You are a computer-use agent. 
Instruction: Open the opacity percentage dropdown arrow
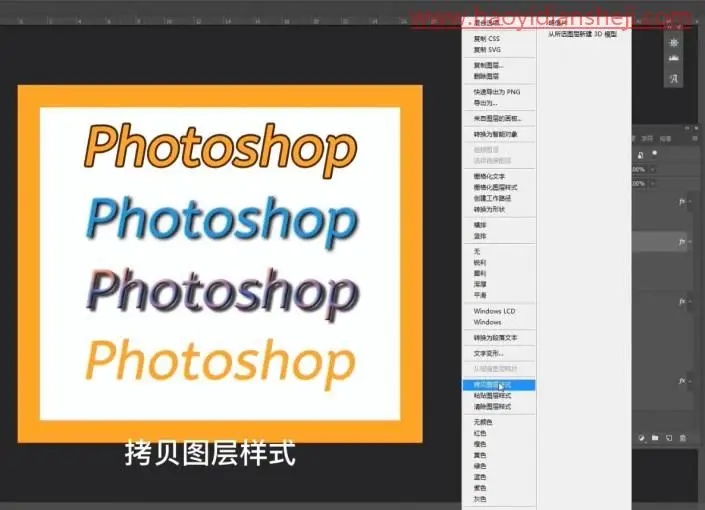652,170
